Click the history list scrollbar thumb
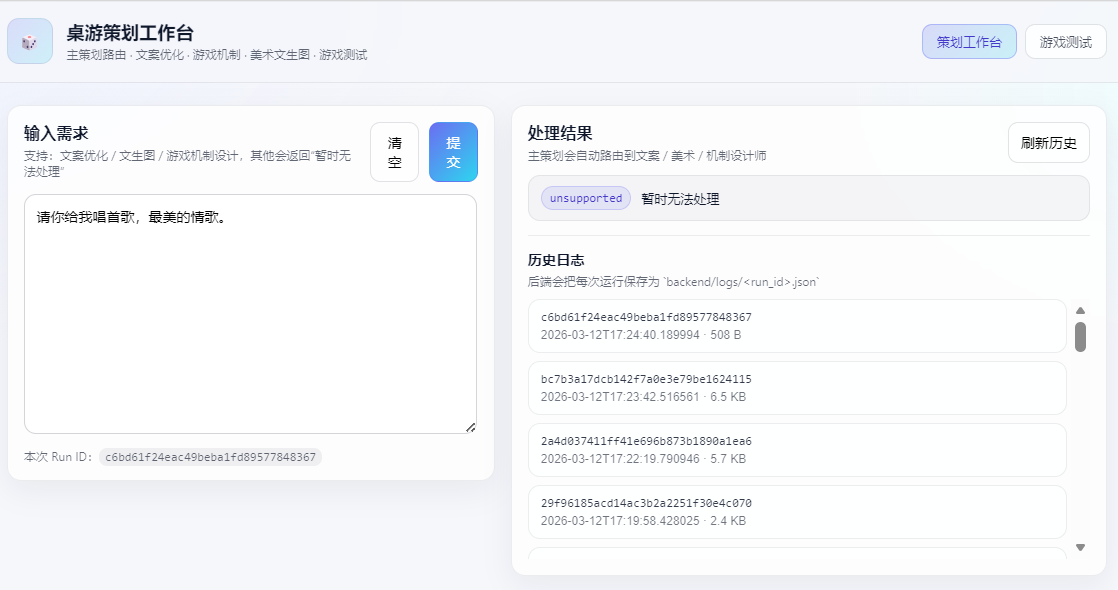Viewport: 1118px width, 590px height. coord(1080,336)
